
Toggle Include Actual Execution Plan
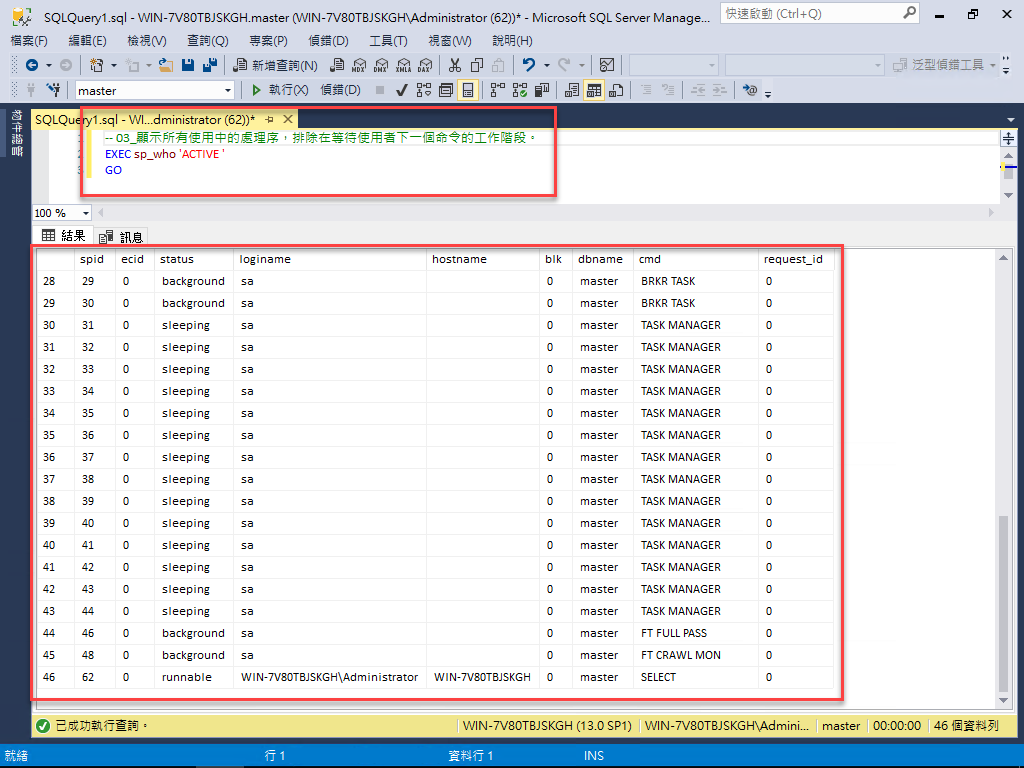(x=498, y=89)
